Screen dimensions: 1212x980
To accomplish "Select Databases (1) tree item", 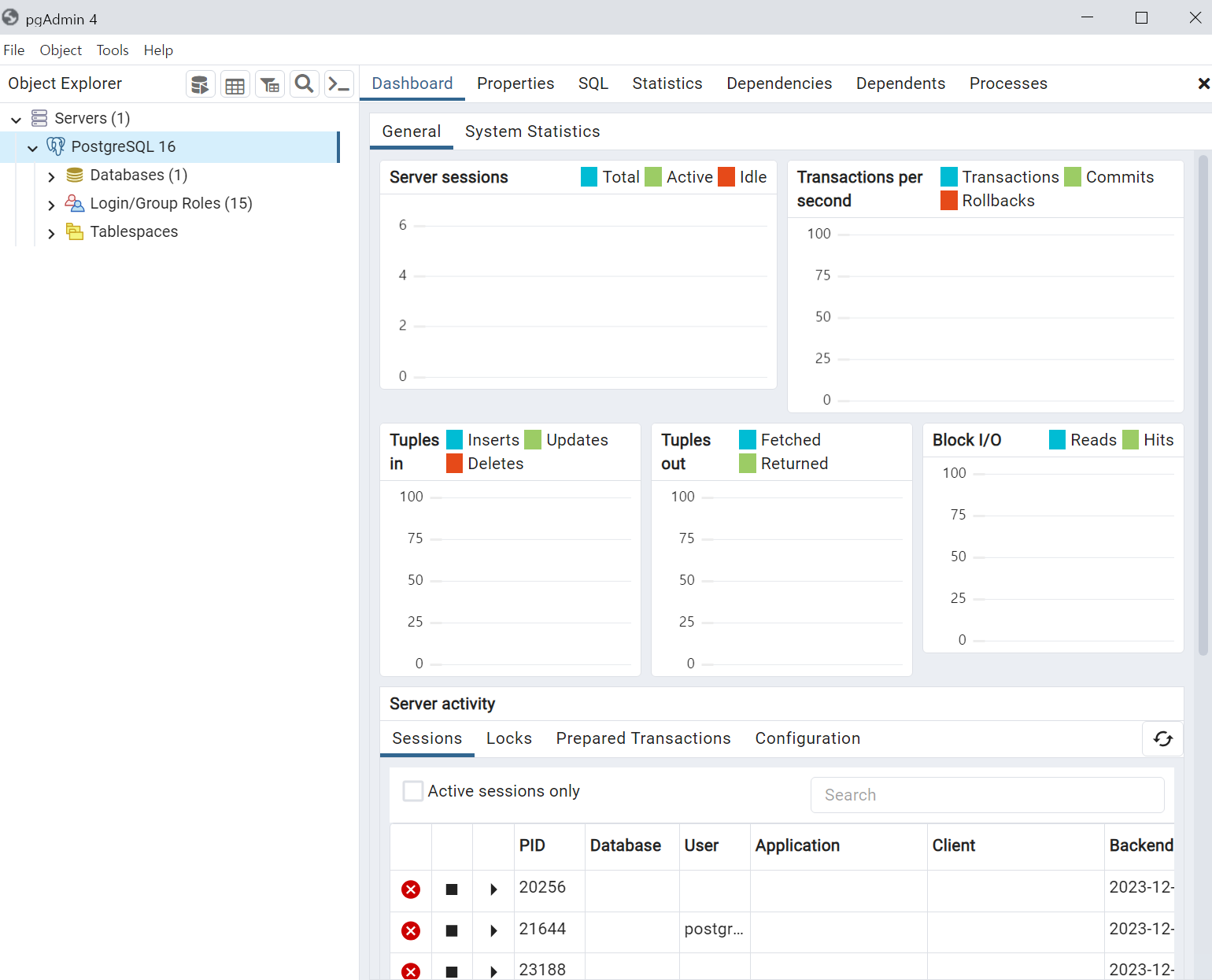I will coord(139,175).
